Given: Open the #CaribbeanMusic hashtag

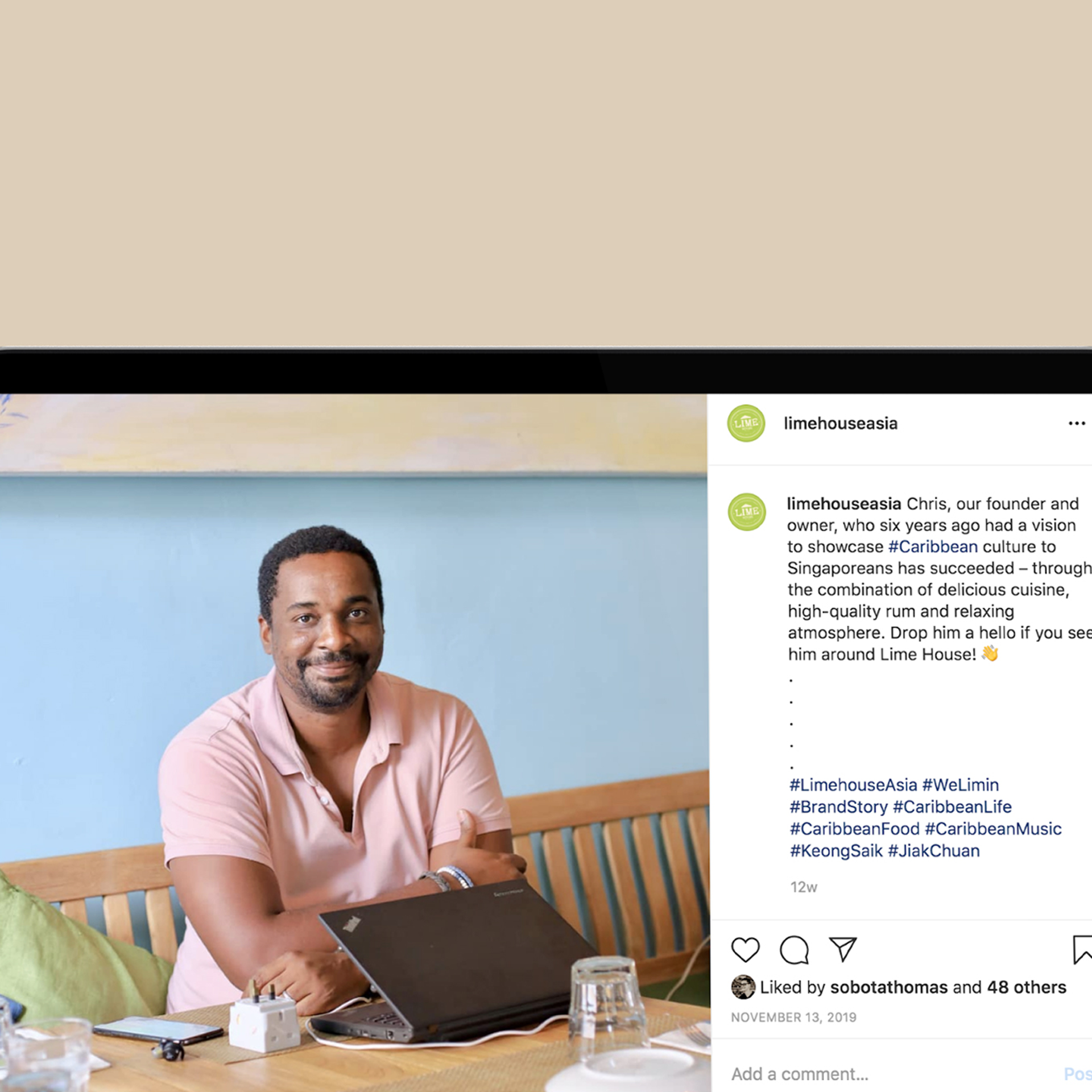Looking at the screenshot, I should pyautogui.click(x=993, y=829).
